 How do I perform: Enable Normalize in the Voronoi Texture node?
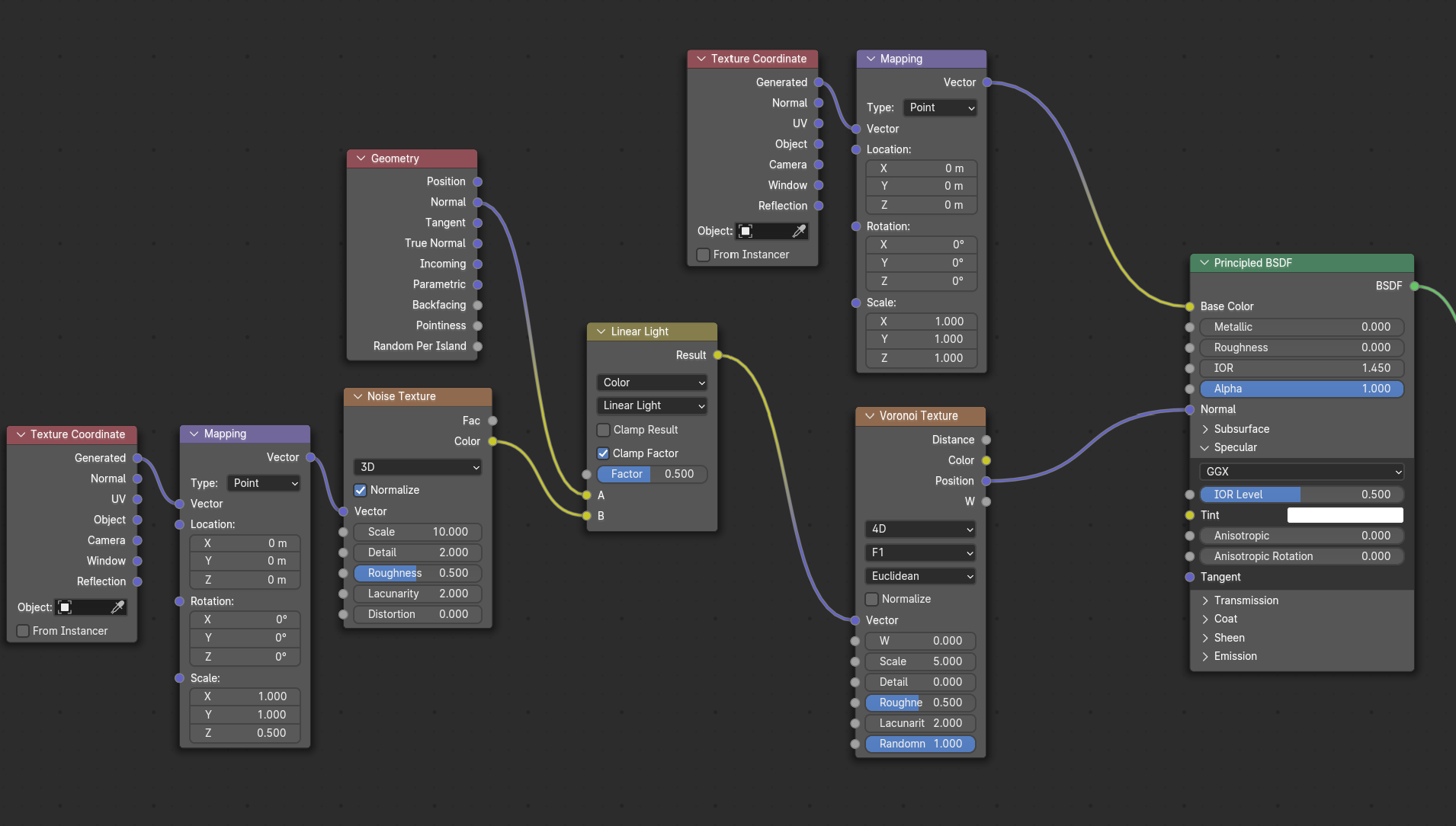tap(872, 599)
